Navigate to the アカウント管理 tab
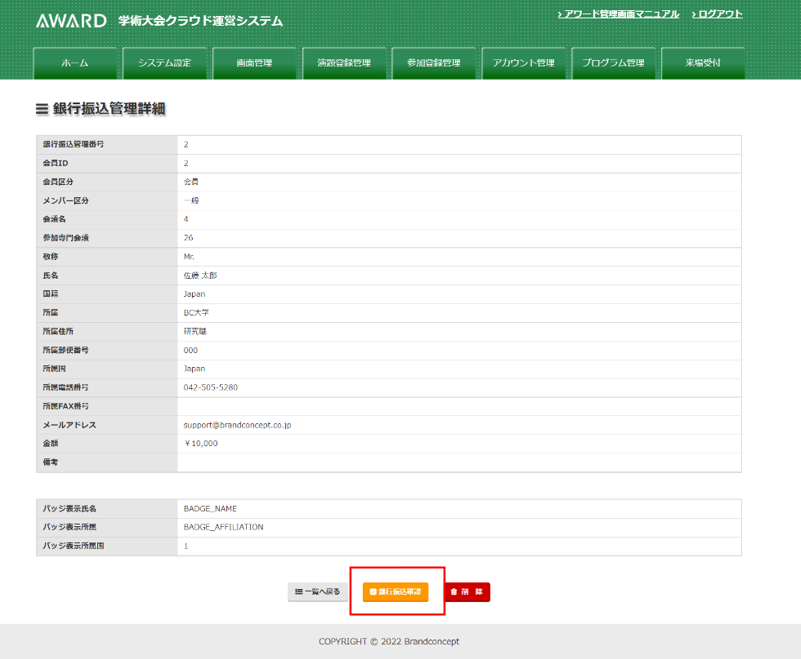 click(524, 63)
